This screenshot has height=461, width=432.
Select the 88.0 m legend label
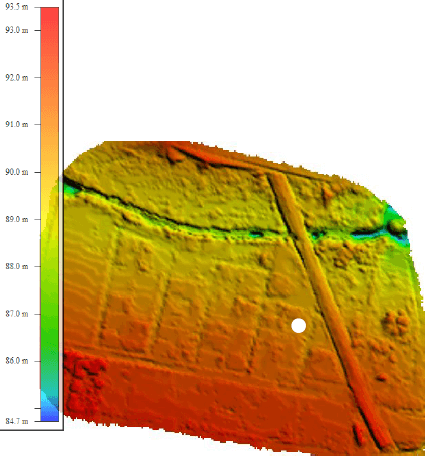[17, 266]
